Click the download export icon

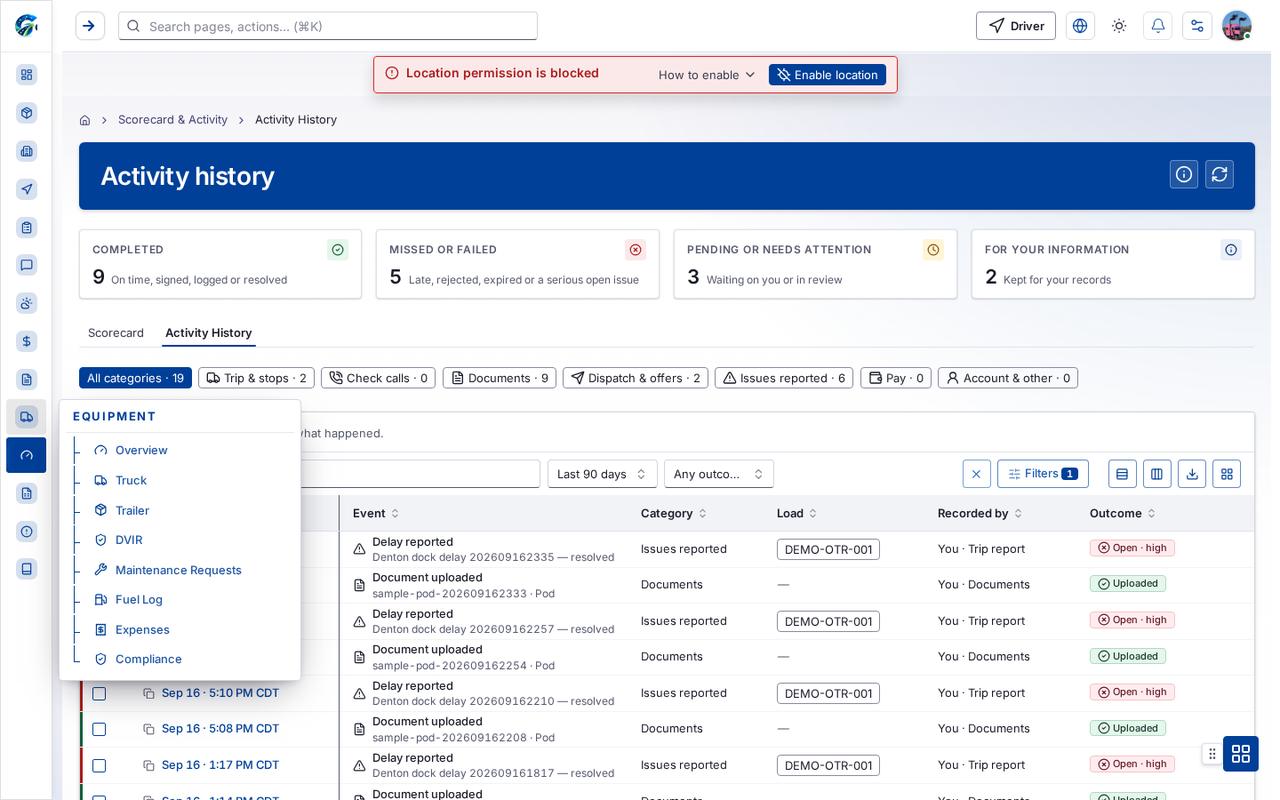click(1192, 474)
